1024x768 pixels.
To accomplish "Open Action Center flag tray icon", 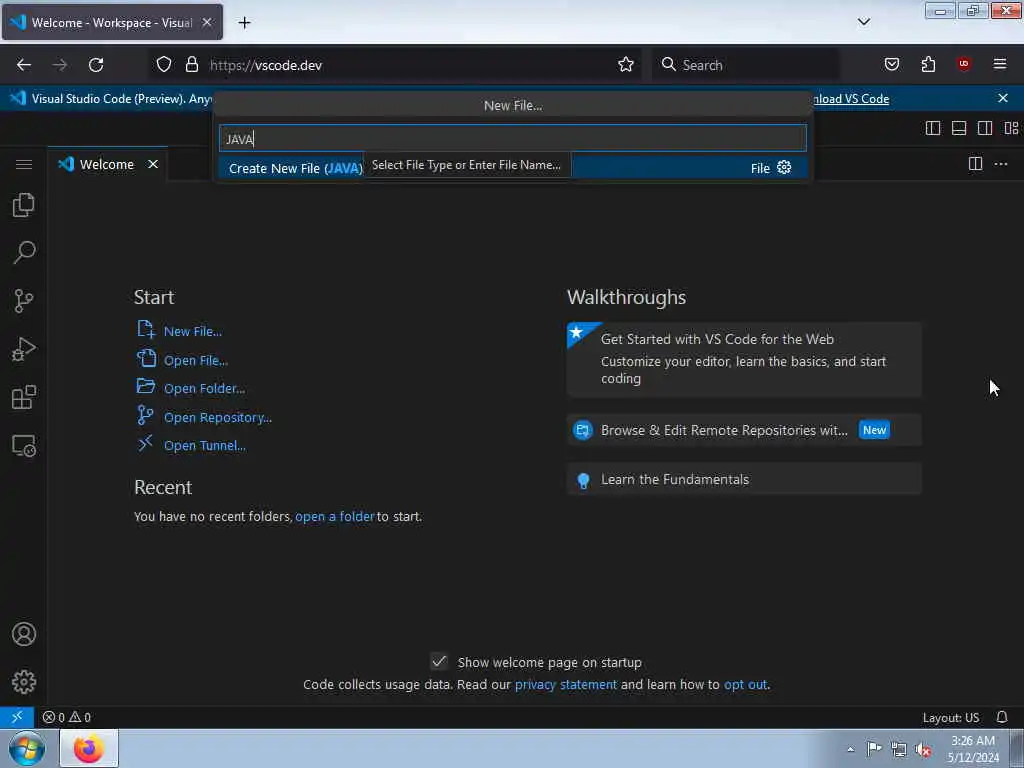I will [x=874, y=748].
